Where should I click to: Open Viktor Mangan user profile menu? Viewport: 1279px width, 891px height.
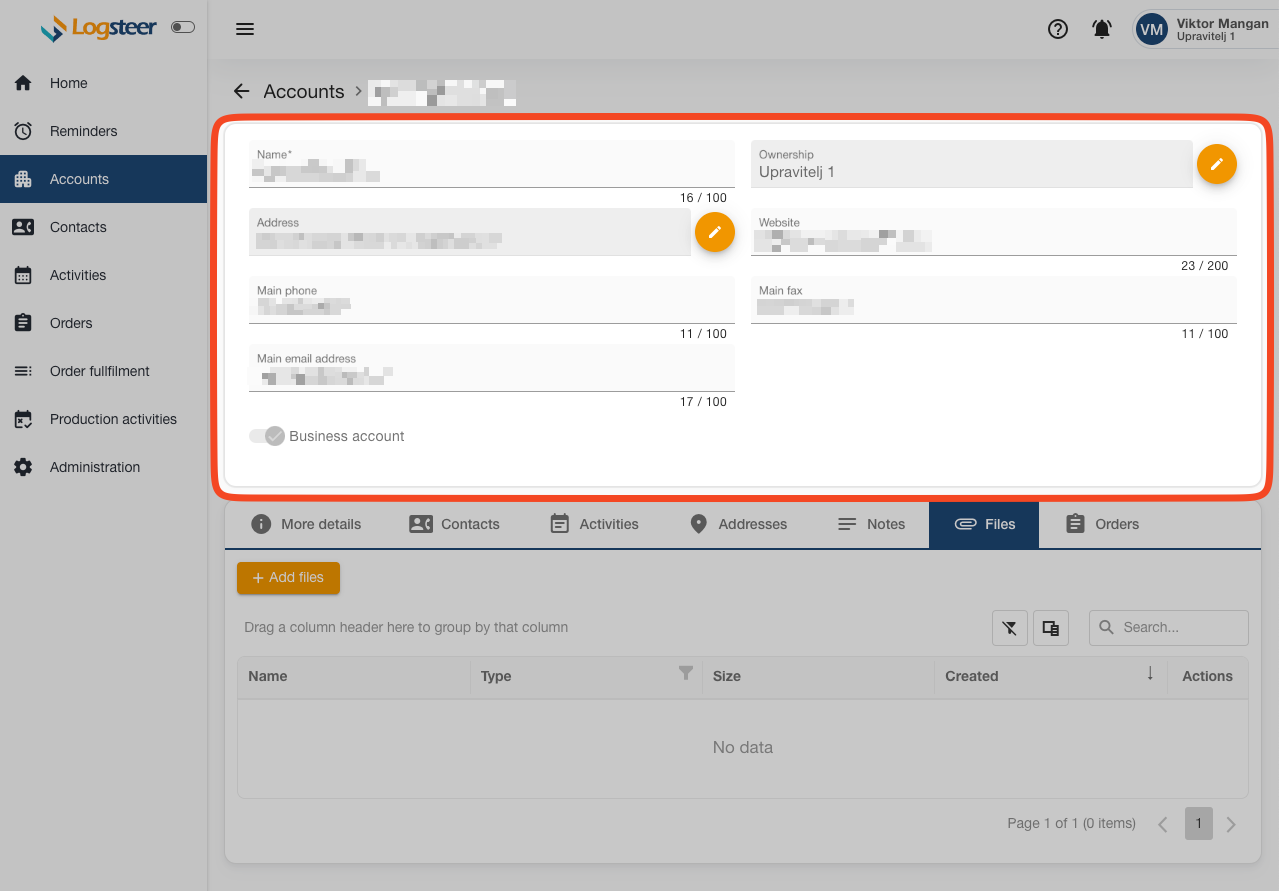tap(1203, 29)
